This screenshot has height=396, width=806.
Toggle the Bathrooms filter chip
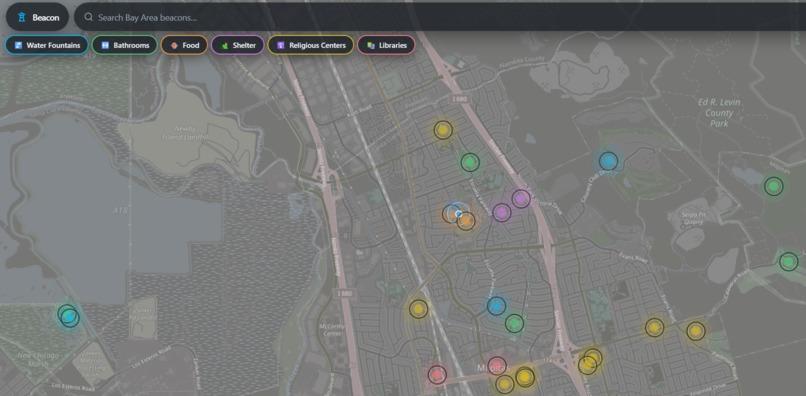pos(125,45)
